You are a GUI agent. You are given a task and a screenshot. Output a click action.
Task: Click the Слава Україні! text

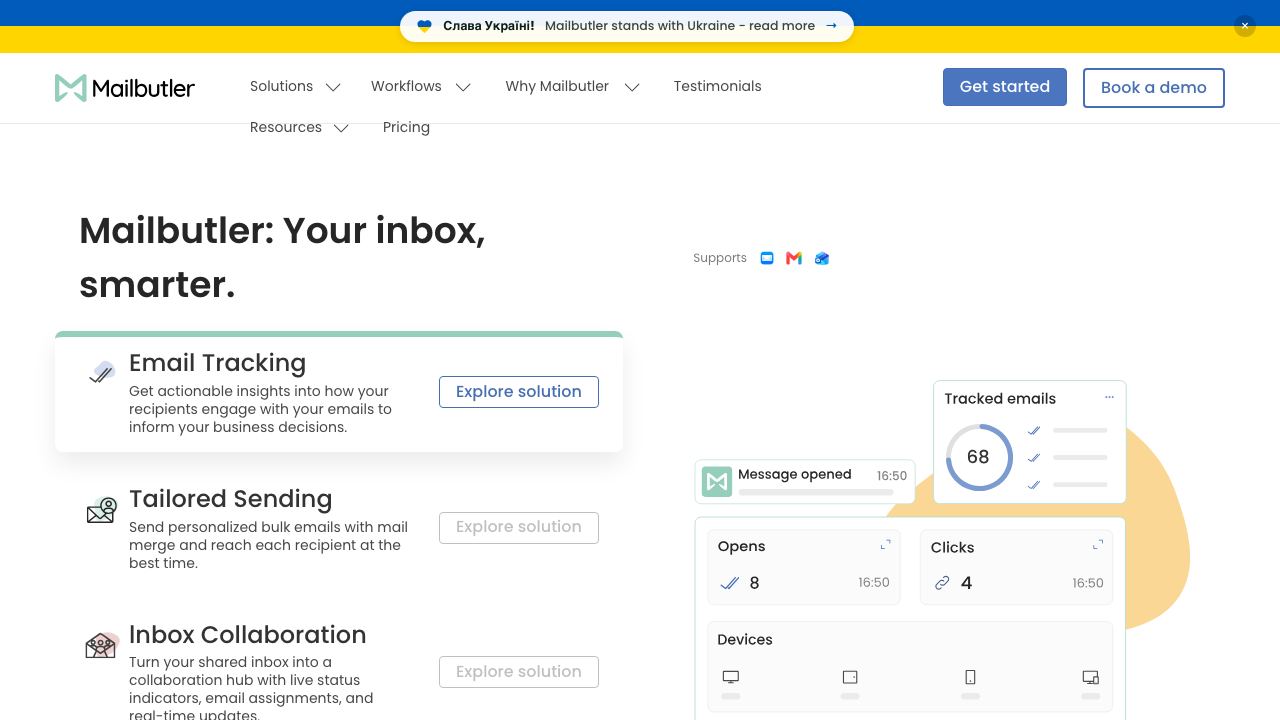(x=488, y=26)
